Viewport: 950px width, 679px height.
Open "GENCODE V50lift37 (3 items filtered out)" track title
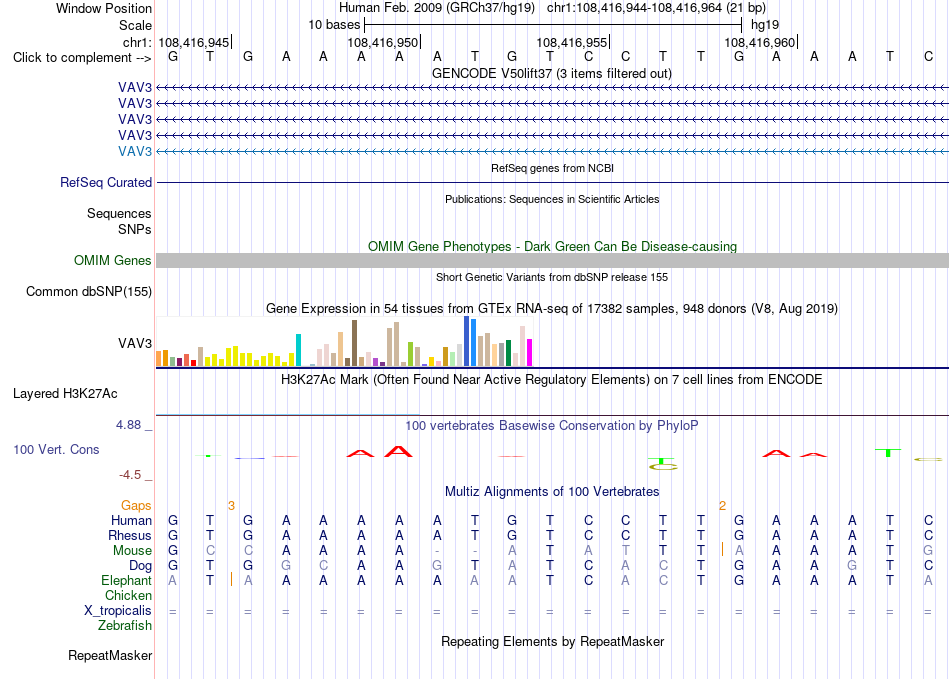(552, 73)
